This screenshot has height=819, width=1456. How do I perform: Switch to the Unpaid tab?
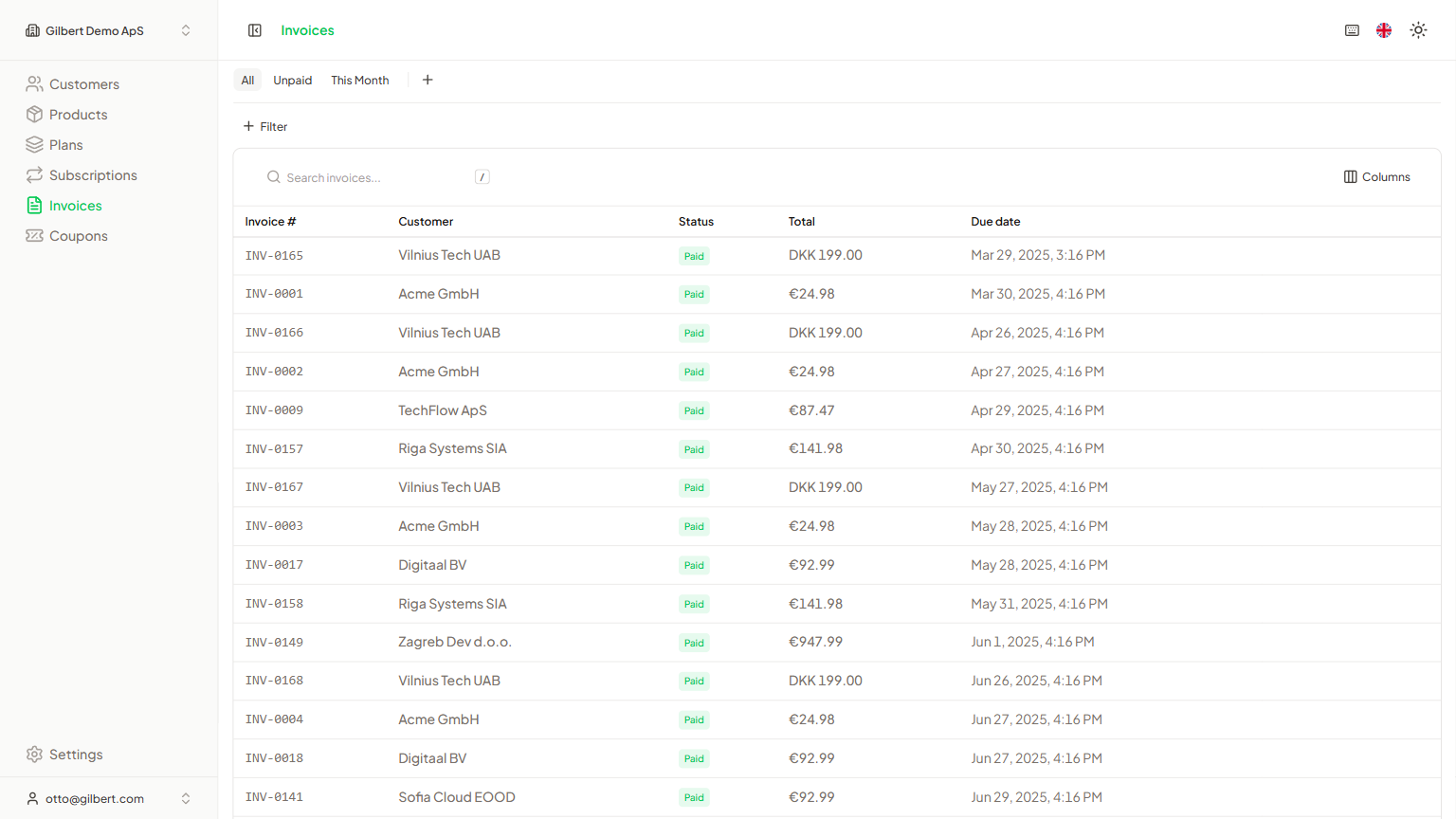tap(292, 80)
